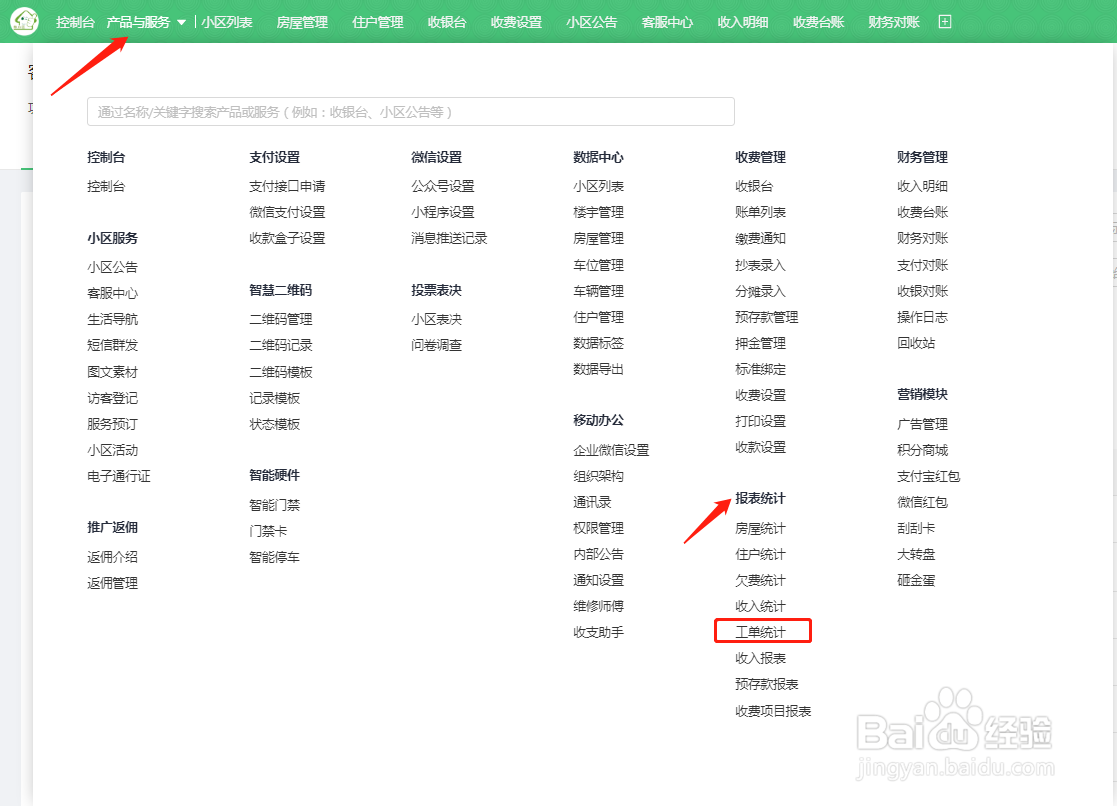Viewport: 1117px width, 806px height.
Task: Open the grid icon at top-right navbar
Action: point(944,20)
